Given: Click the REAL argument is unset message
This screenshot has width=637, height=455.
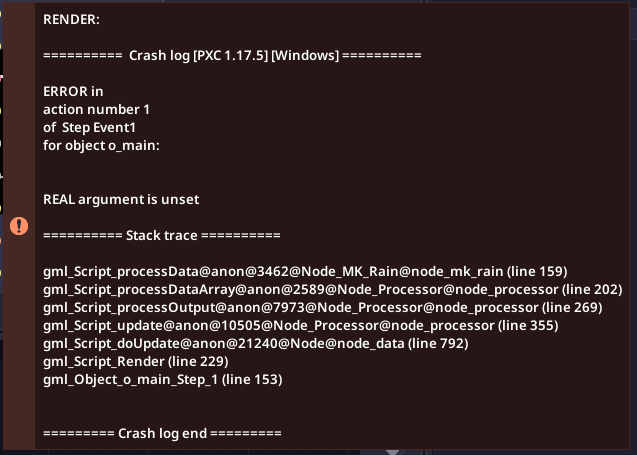Looking at the screenshot, I should point(121,199).
